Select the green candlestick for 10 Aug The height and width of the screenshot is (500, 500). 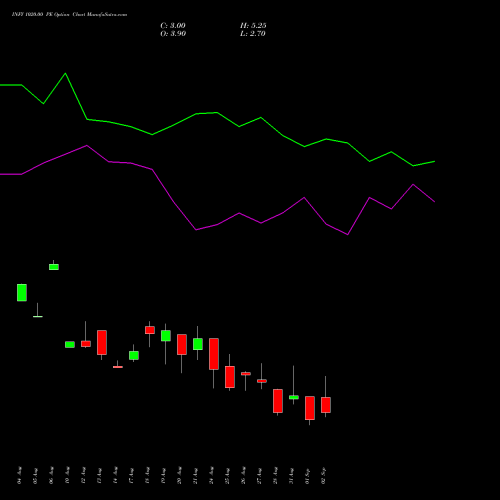tap(70, 345)
